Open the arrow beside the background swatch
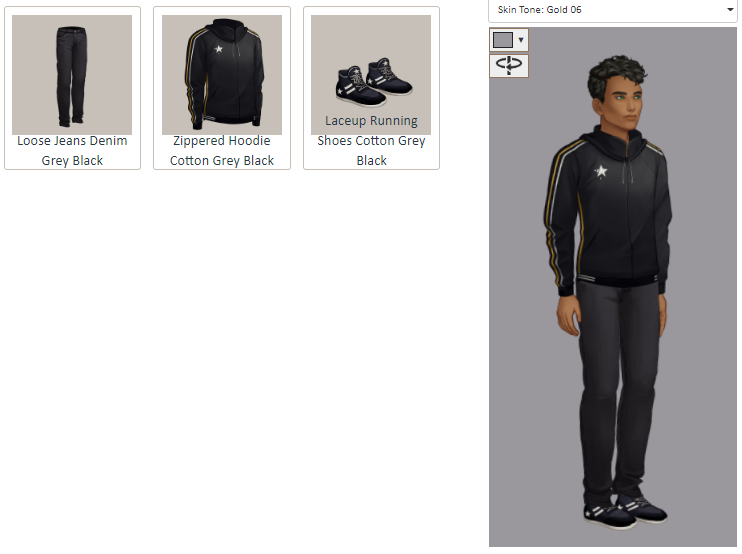 pos(521,40)
